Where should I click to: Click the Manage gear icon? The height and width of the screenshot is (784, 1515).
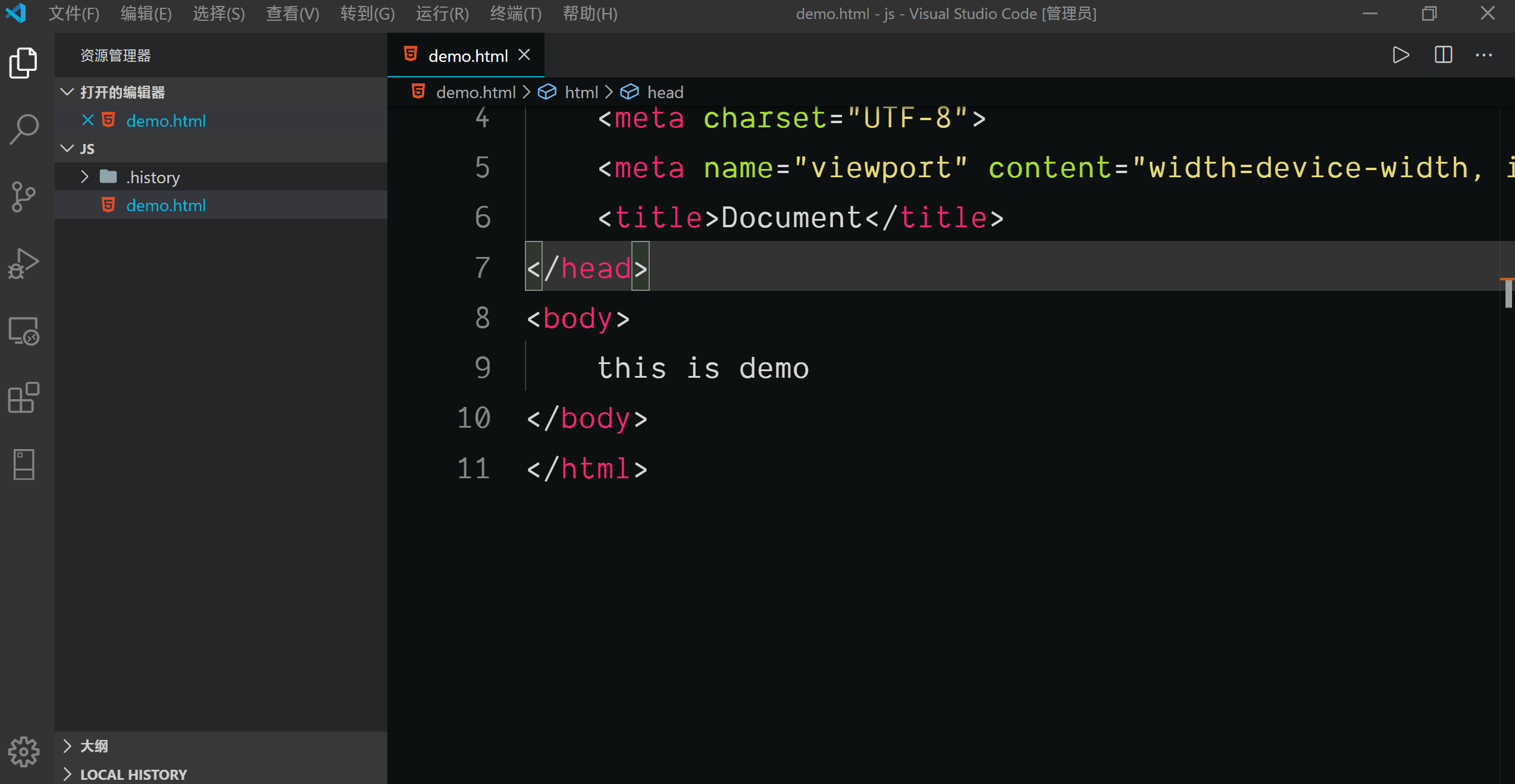click(24, 751)
